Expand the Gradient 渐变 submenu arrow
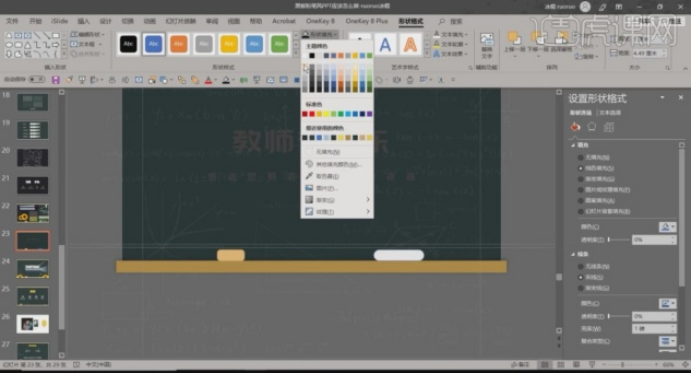The image size is (692, 373). (368, 200)
